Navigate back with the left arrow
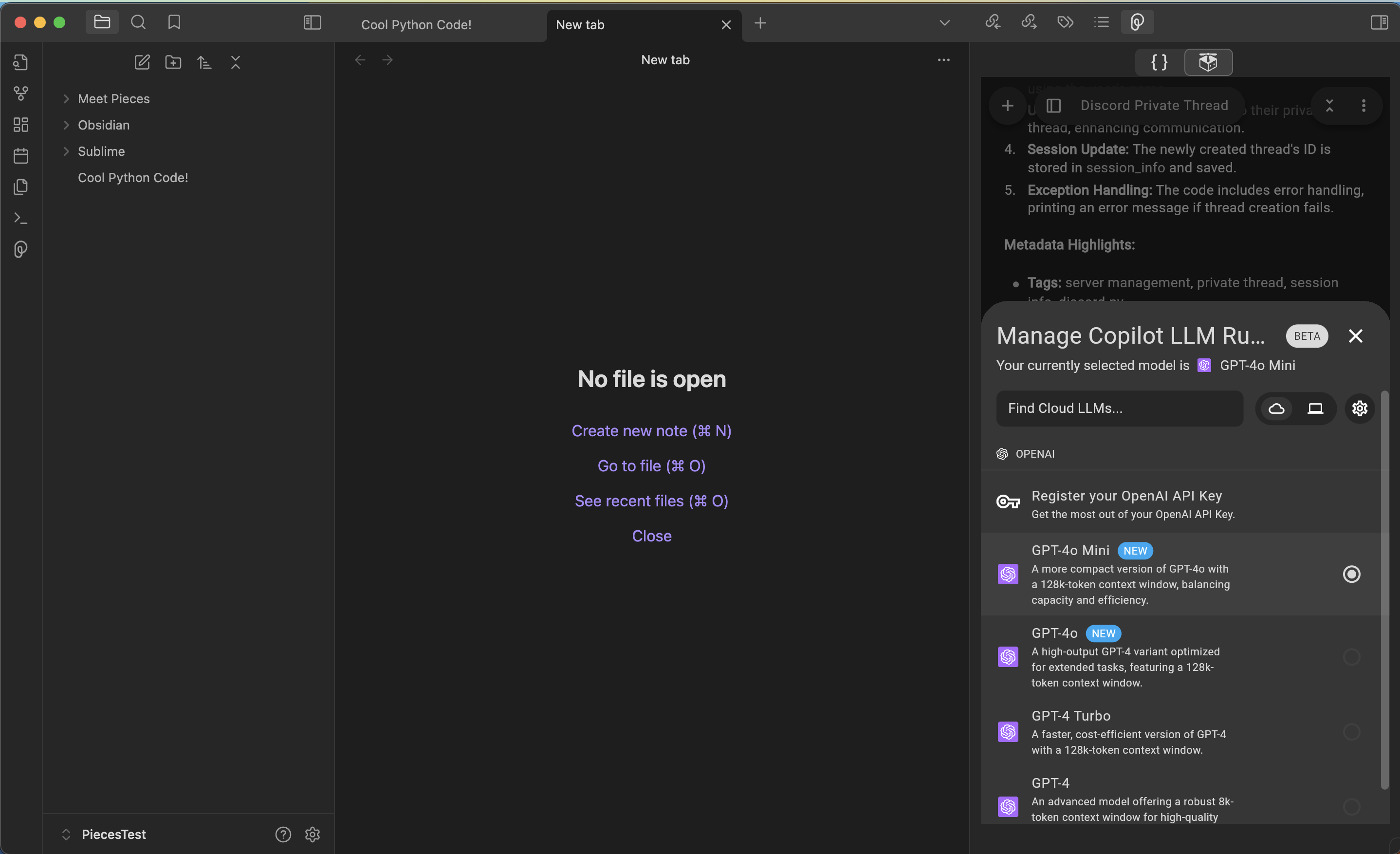1400x854 pixels. 360,60
